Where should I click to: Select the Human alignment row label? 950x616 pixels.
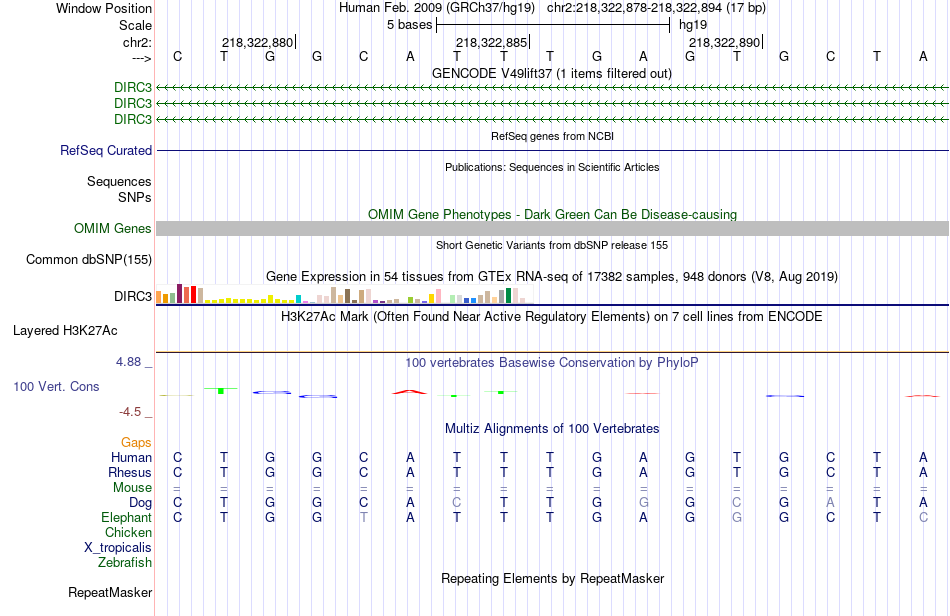pos(131,457)
